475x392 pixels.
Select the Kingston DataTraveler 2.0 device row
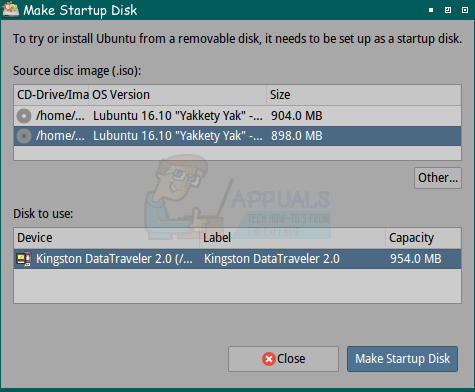tap(237, 259)
